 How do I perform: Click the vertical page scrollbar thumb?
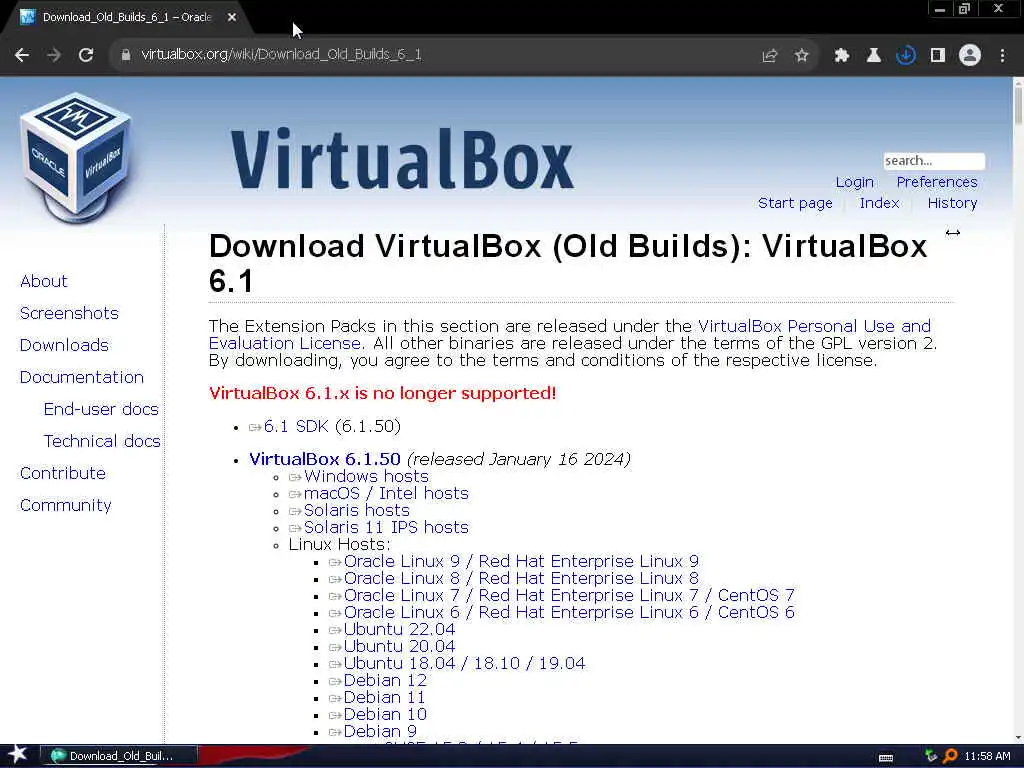(x=1018, y=104)
